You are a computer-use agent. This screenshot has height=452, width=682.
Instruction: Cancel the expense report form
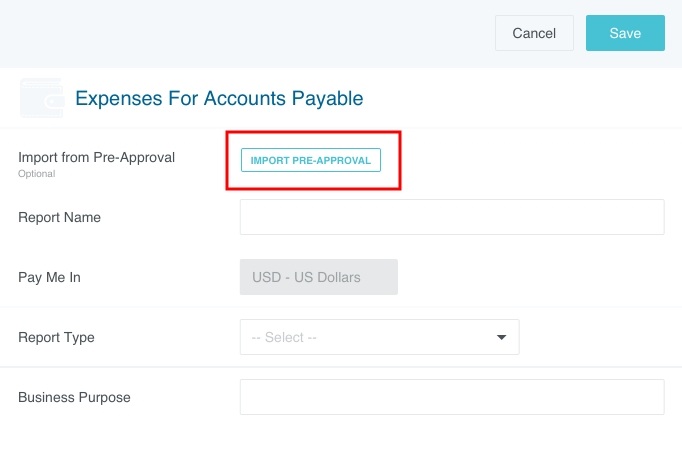[534, 33]
